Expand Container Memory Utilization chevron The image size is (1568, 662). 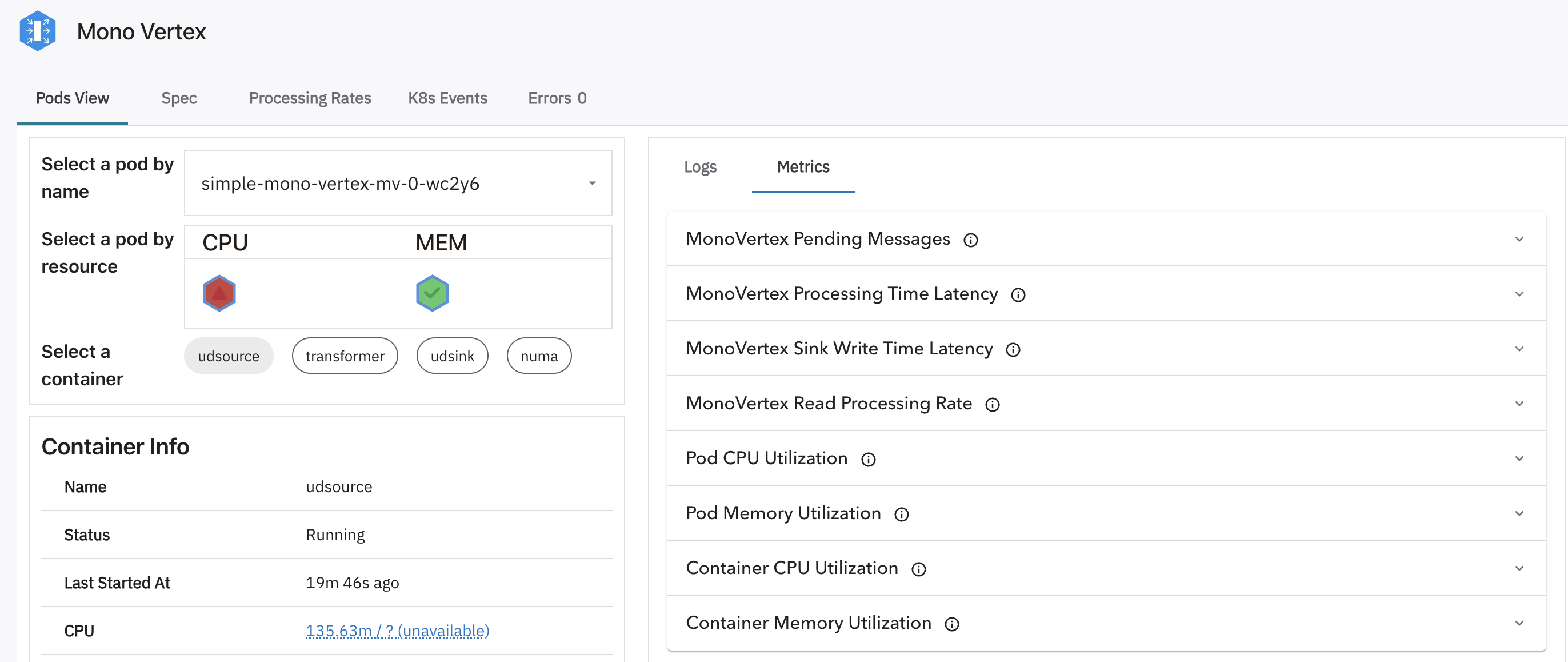[x=1519, y=623]
